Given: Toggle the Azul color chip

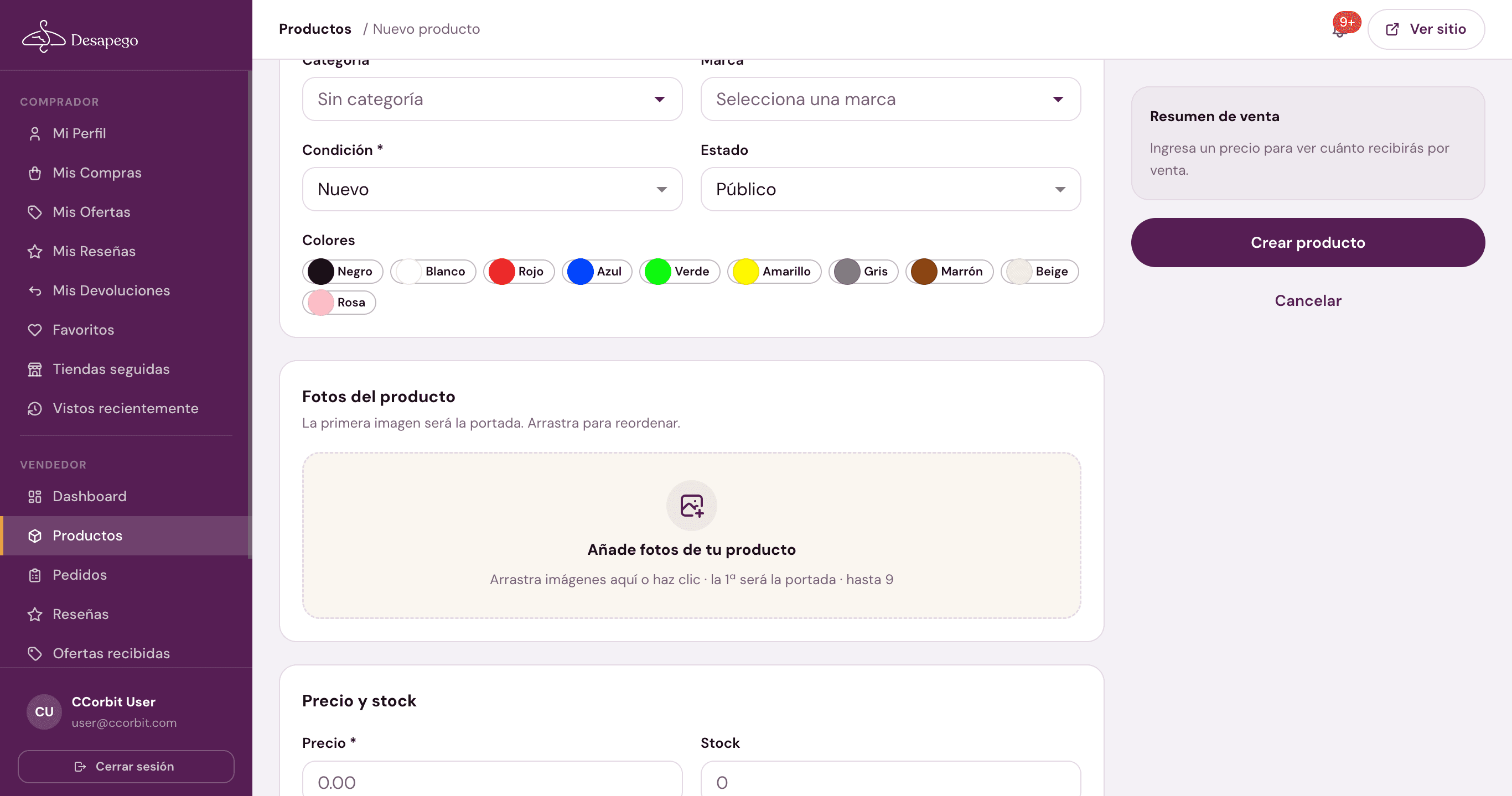Looking at the screenshot, I should (597, 272).
